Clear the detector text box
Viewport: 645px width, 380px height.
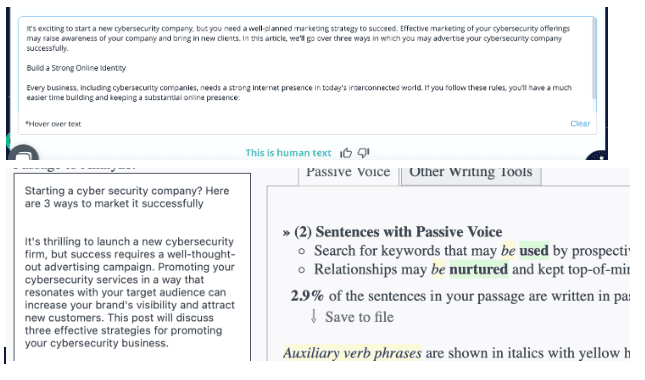pos(580,124)
